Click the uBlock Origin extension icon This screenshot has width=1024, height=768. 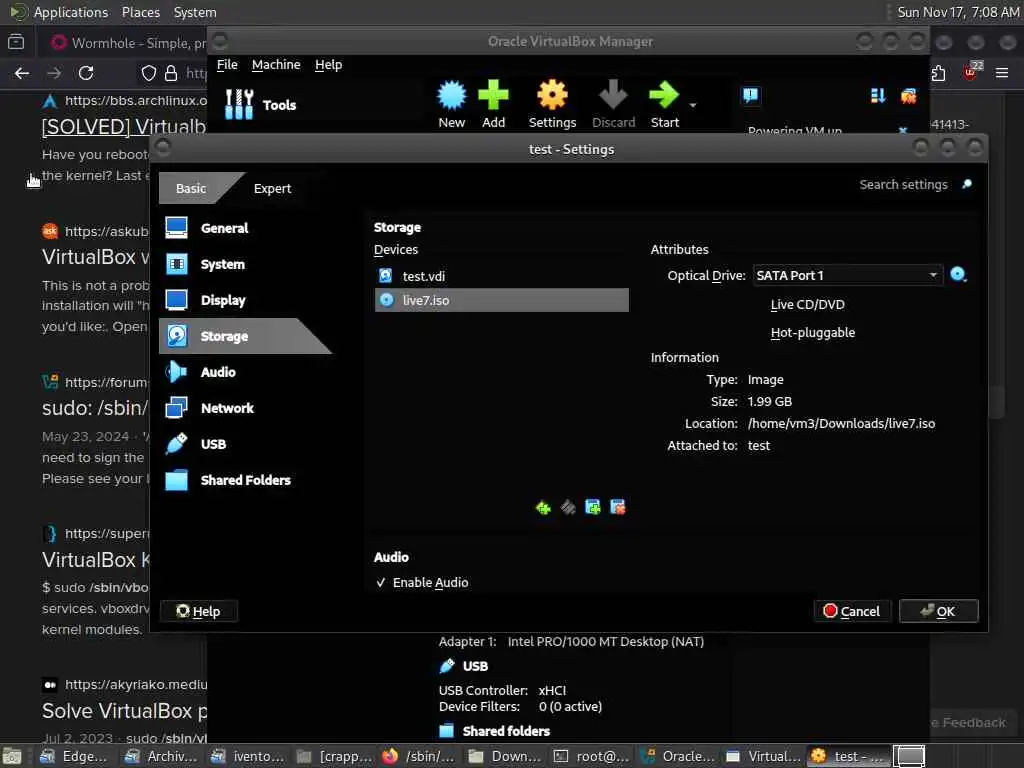click(x=971, y=72)
